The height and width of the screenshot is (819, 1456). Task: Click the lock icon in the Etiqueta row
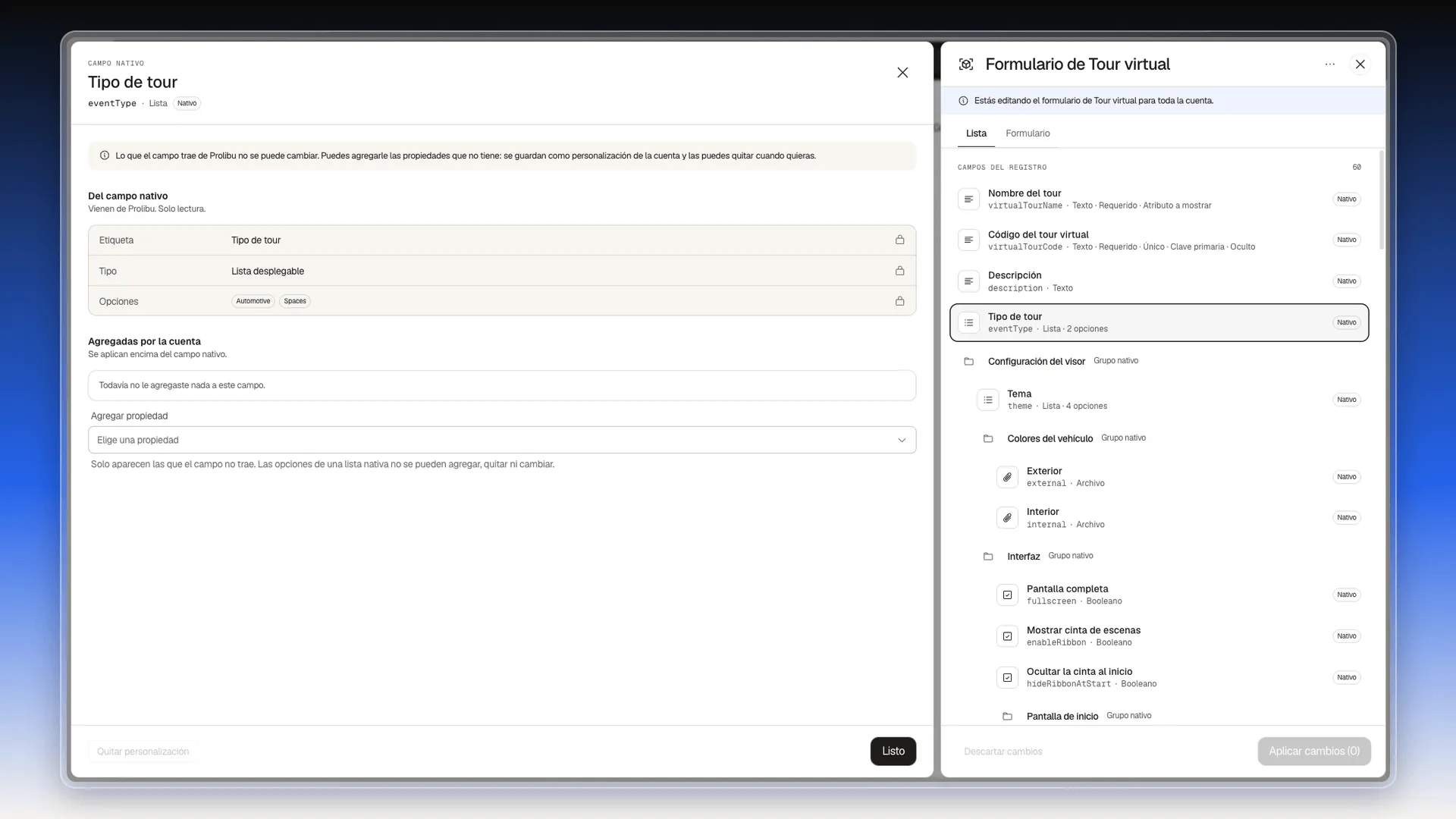tap(899, 240)
